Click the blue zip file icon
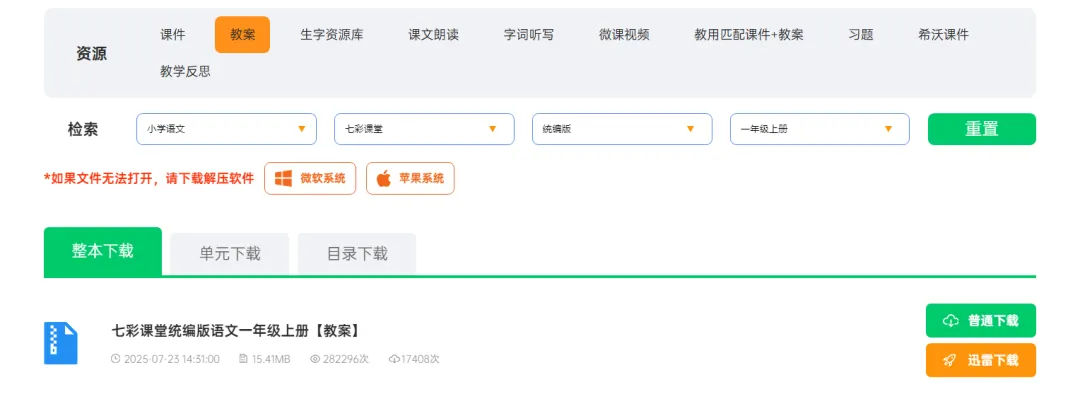This screenshot has height=409, width=1080. tap(61, 343)
